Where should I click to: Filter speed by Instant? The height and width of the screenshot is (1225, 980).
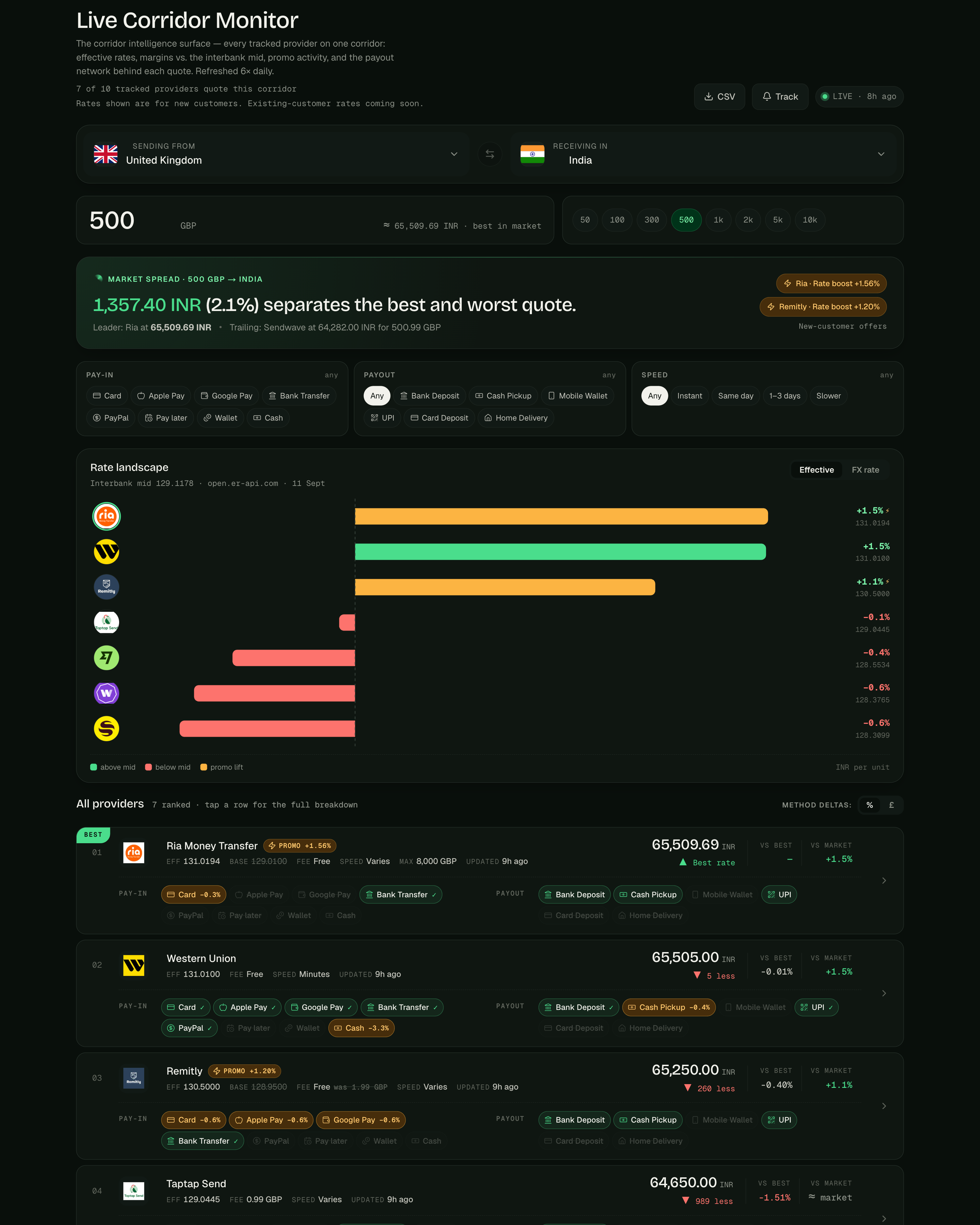click(x=690, y=395)
